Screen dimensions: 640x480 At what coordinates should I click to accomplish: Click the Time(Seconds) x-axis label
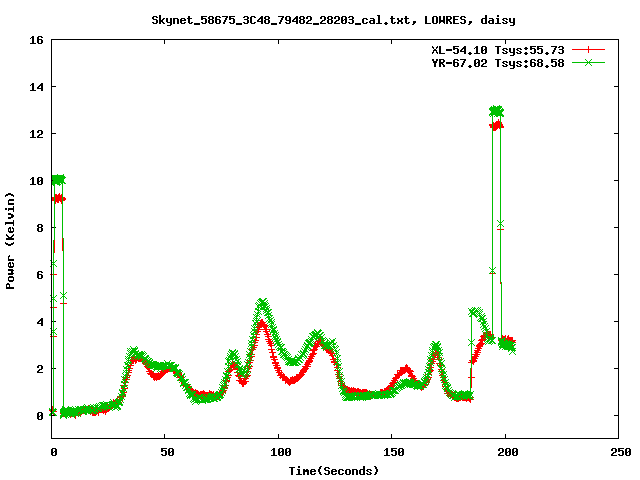[x=334, y=471]
